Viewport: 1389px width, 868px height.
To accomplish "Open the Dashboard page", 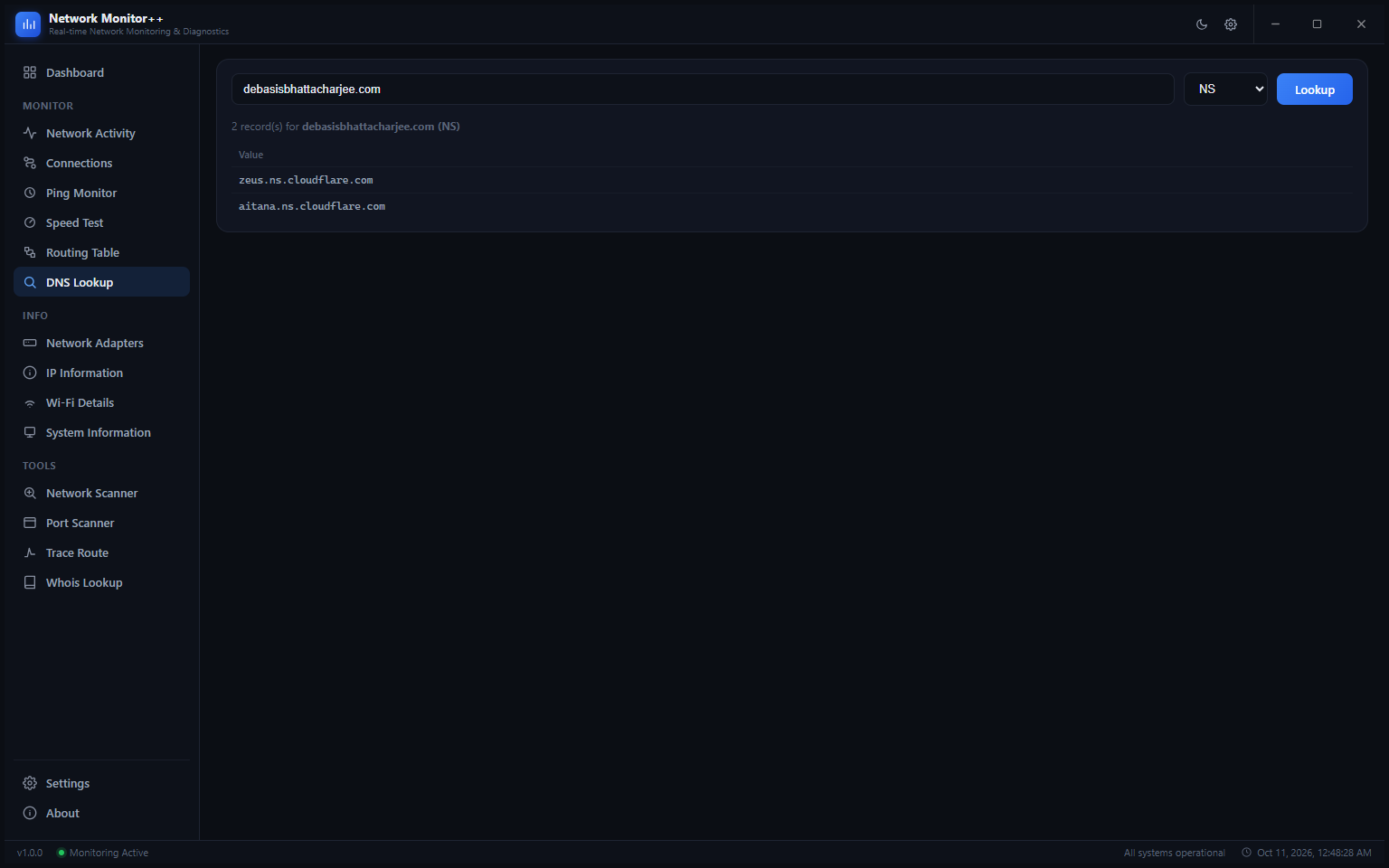I will [101, 72].
